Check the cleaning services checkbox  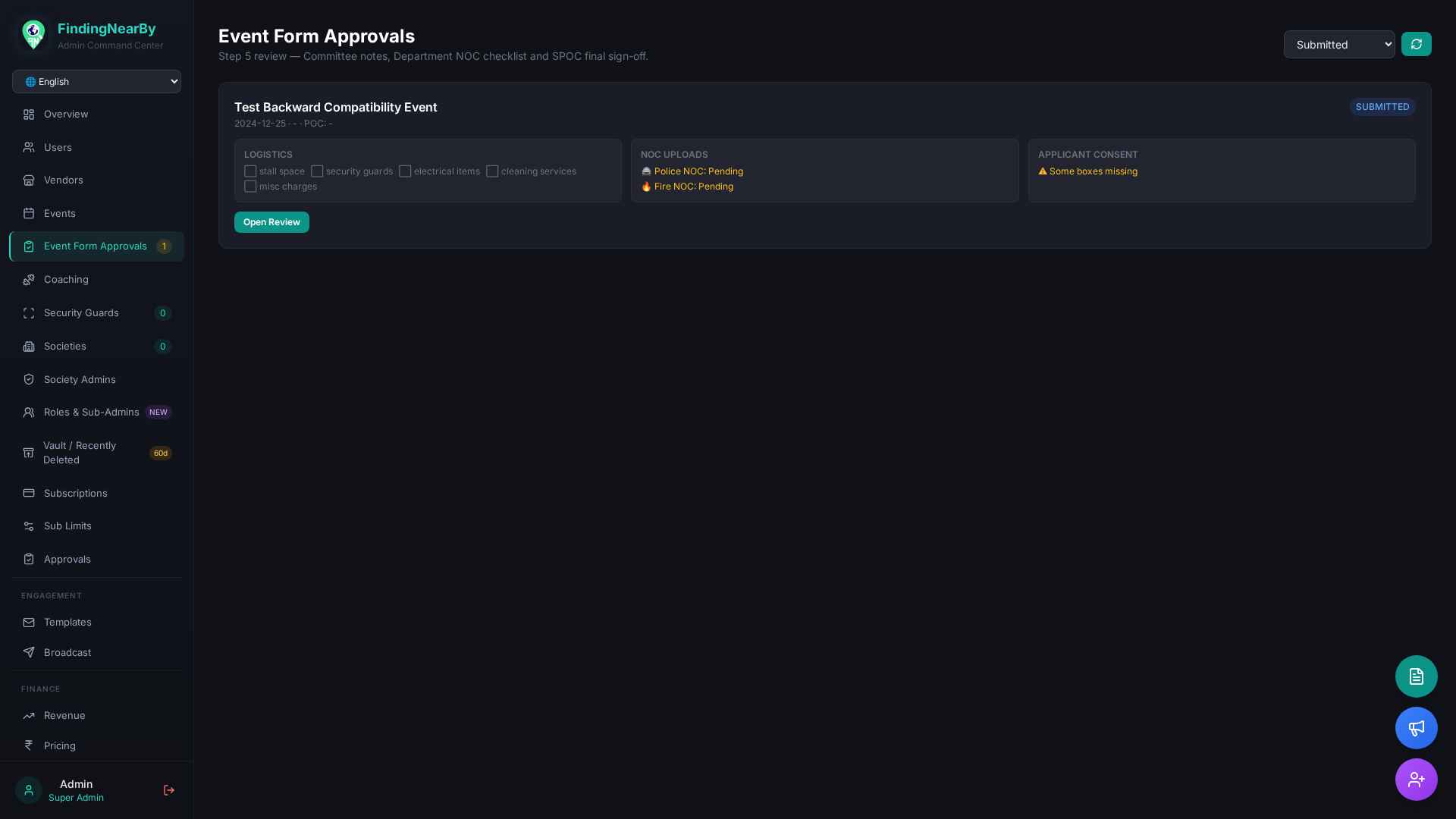tap(492, 171)
